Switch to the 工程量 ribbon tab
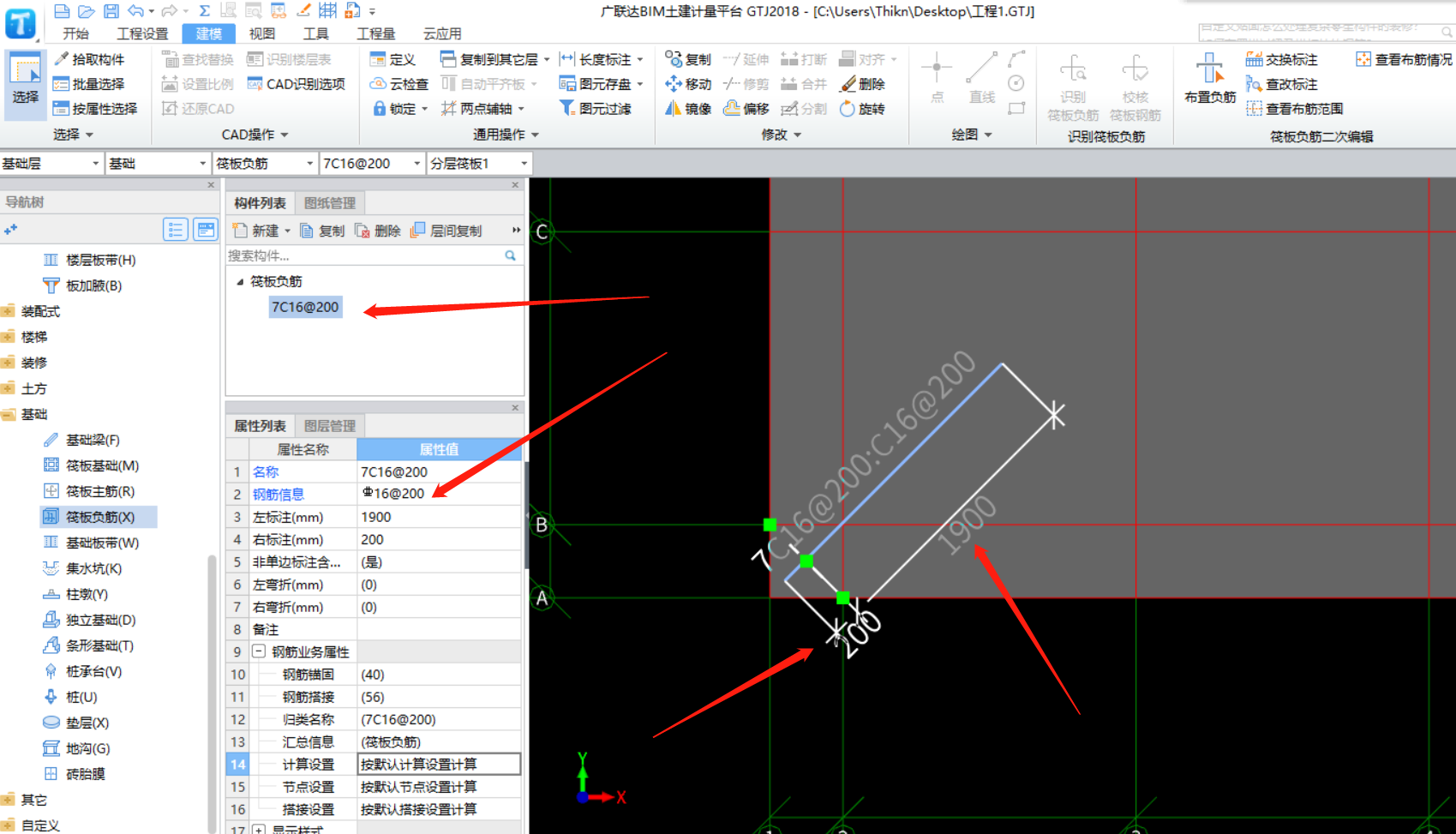 click(376, 33)
